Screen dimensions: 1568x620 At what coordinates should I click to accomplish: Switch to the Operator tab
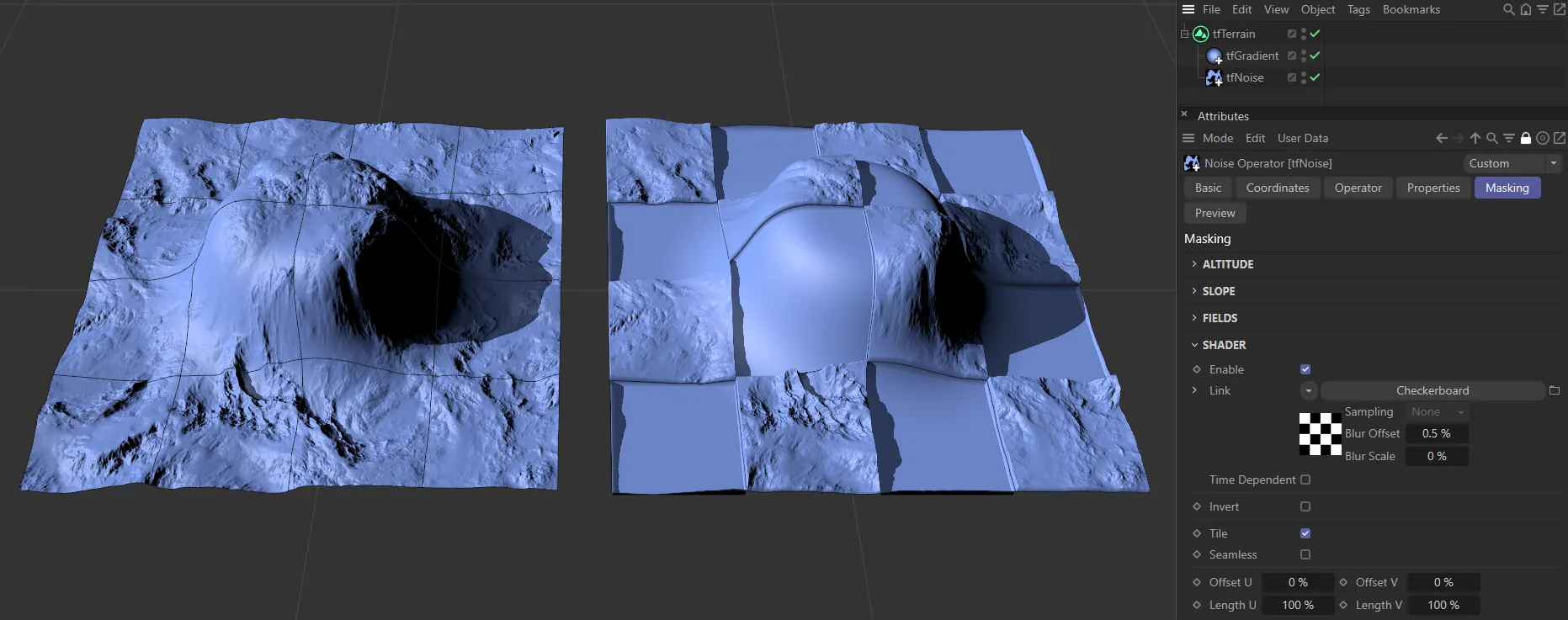tap(1358, 188)
